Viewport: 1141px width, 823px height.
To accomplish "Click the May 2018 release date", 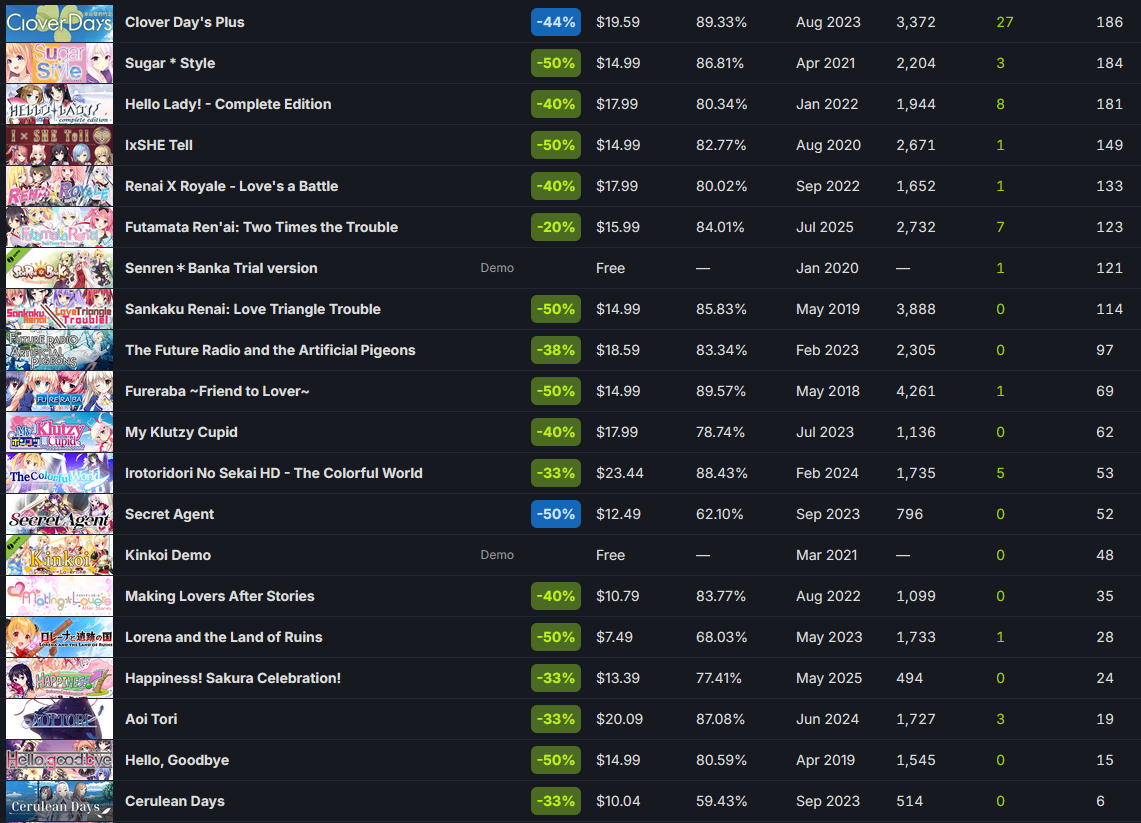I will [x=828, y=391].
